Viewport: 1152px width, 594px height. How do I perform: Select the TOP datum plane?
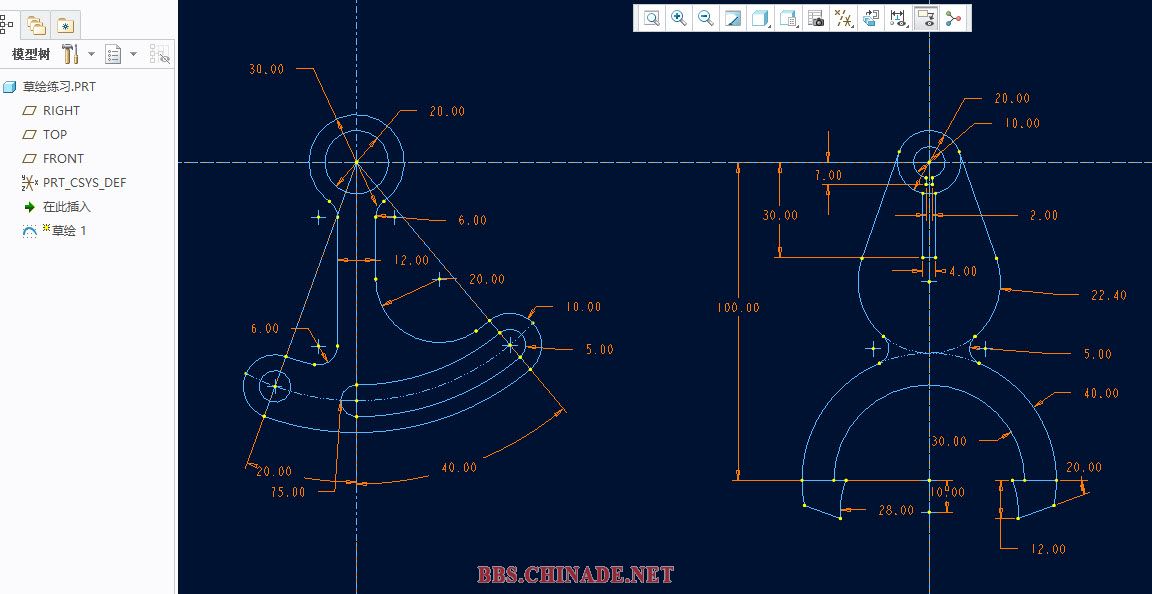coord(54,135)
